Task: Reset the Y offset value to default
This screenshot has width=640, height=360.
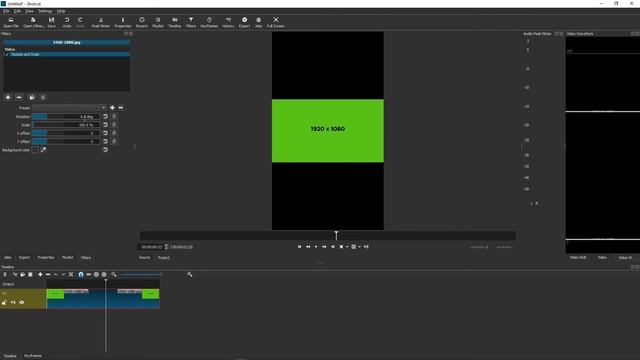Action: point(105,141)
